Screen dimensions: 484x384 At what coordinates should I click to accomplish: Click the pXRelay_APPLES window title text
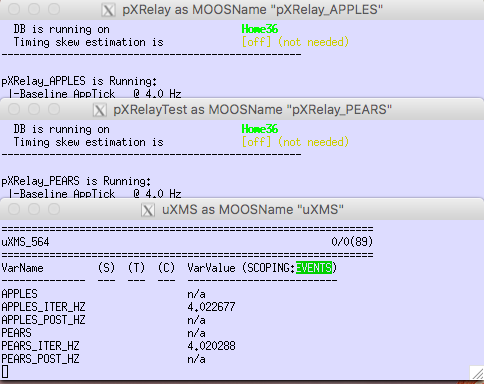point(252,10)
